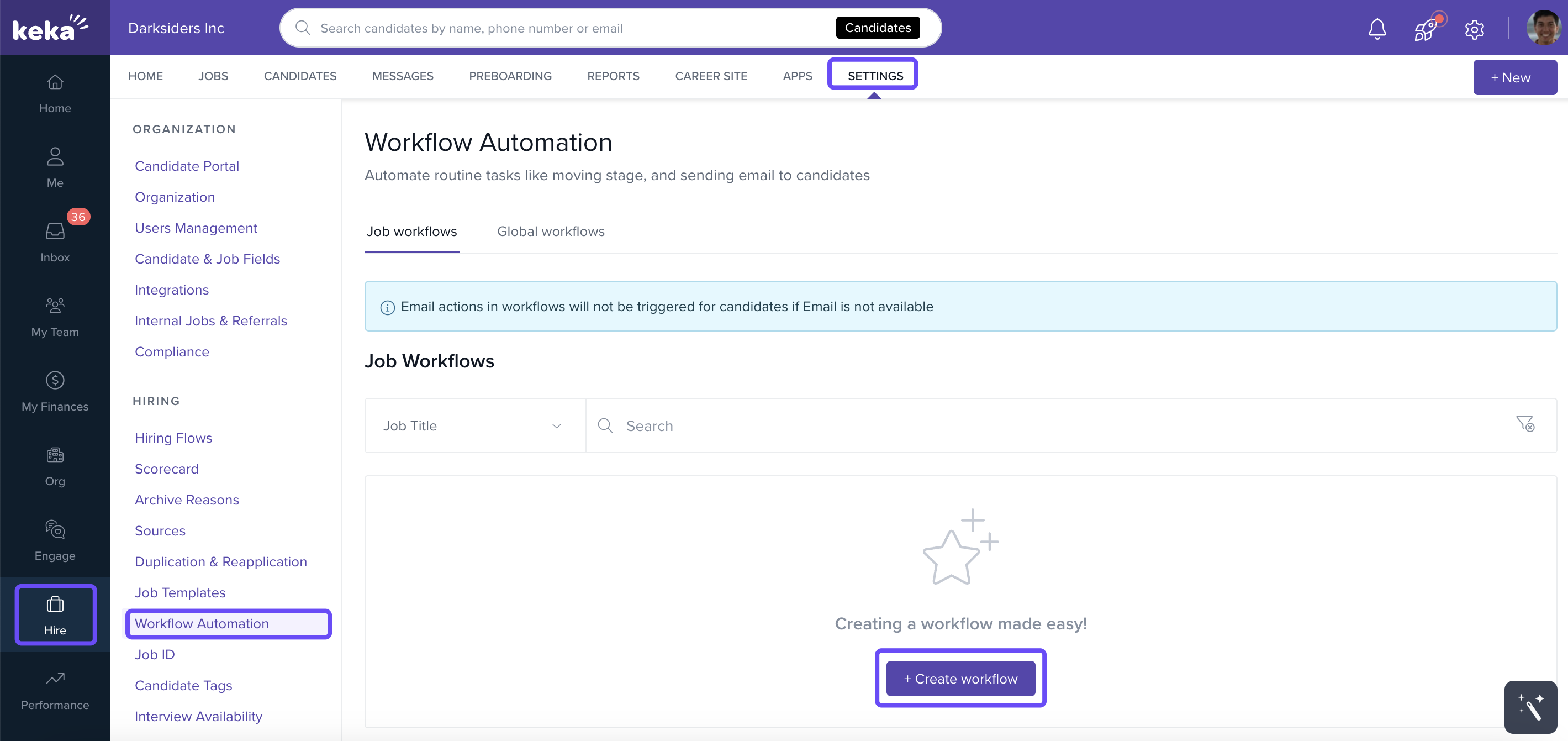The image size is (1568, 741).
Task: Open the Candidate Tags settings link
Action: 183,685
